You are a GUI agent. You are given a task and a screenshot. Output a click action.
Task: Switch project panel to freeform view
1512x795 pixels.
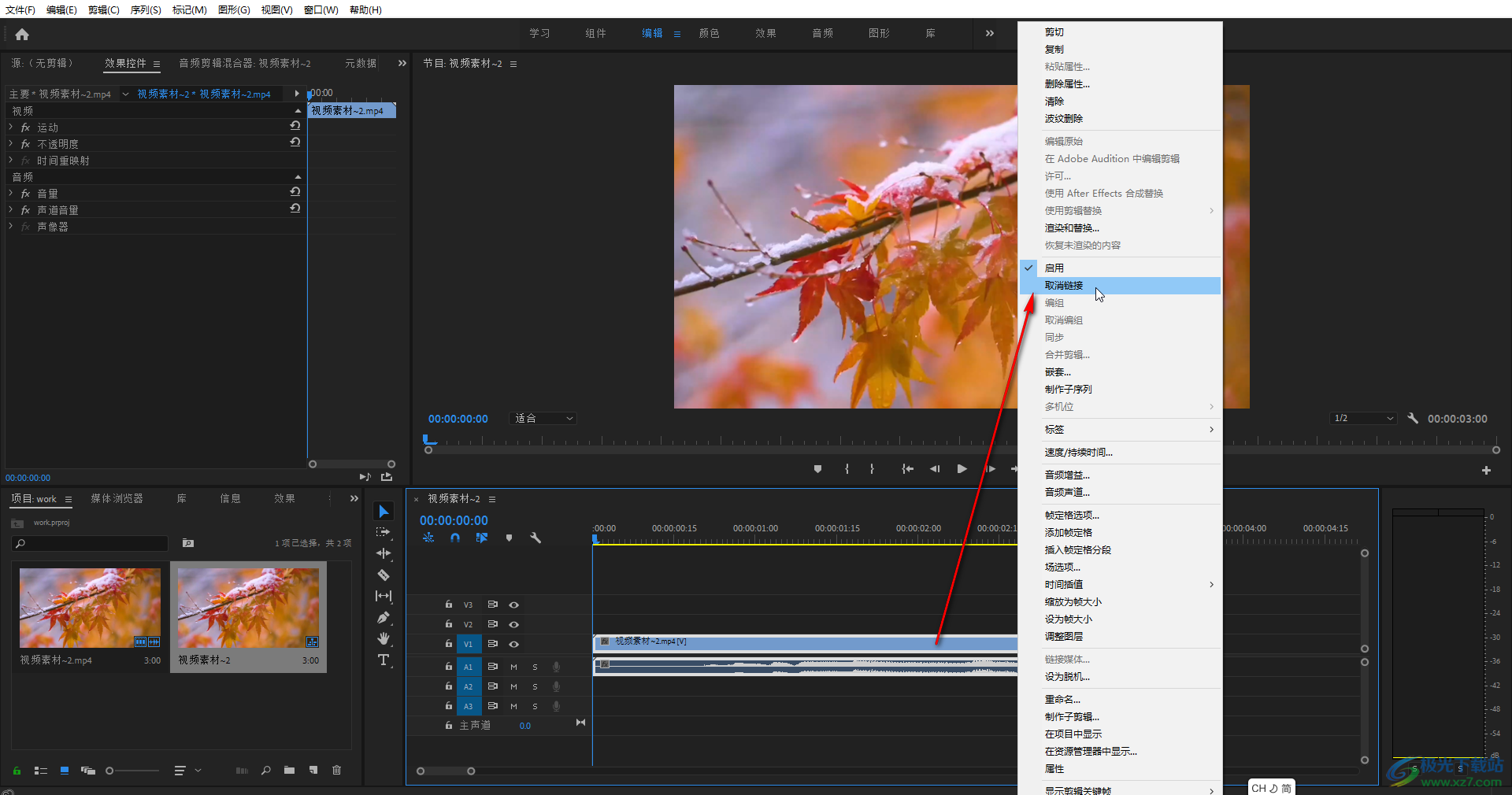pos(88,771)
